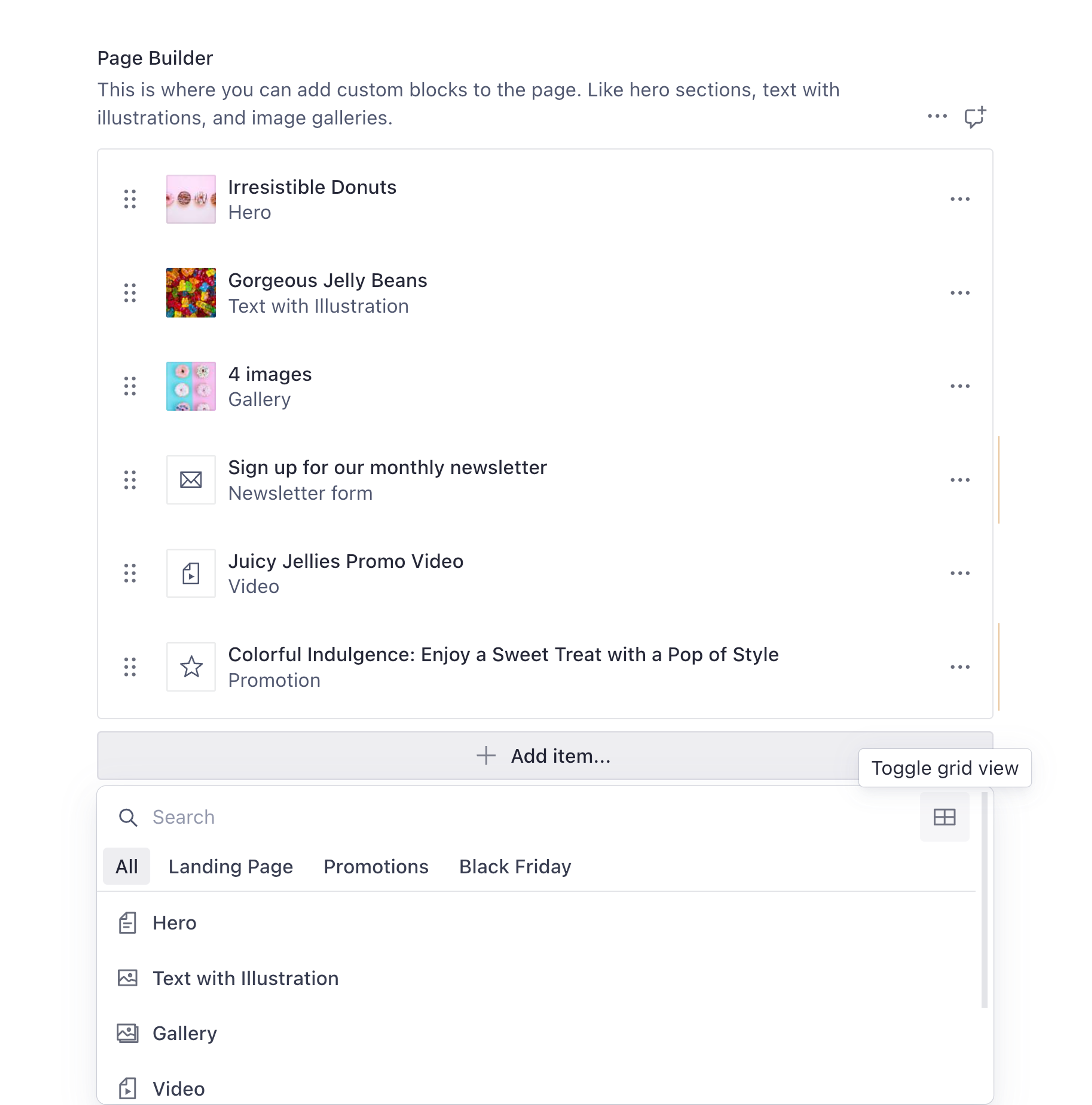Switch to Landing Page tab

click(x=231, y=866)
